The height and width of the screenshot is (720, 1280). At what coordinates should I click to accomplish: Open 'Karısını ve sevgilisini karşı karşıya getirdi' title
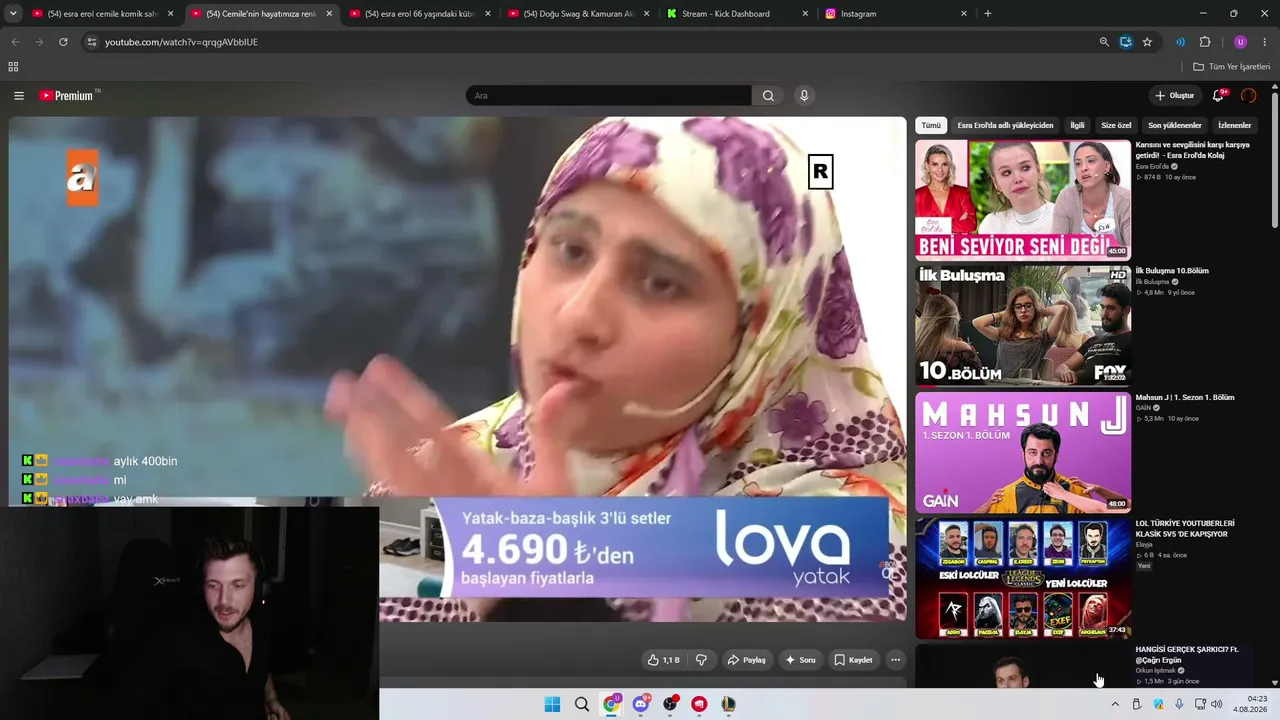[x=1192, y=150]
